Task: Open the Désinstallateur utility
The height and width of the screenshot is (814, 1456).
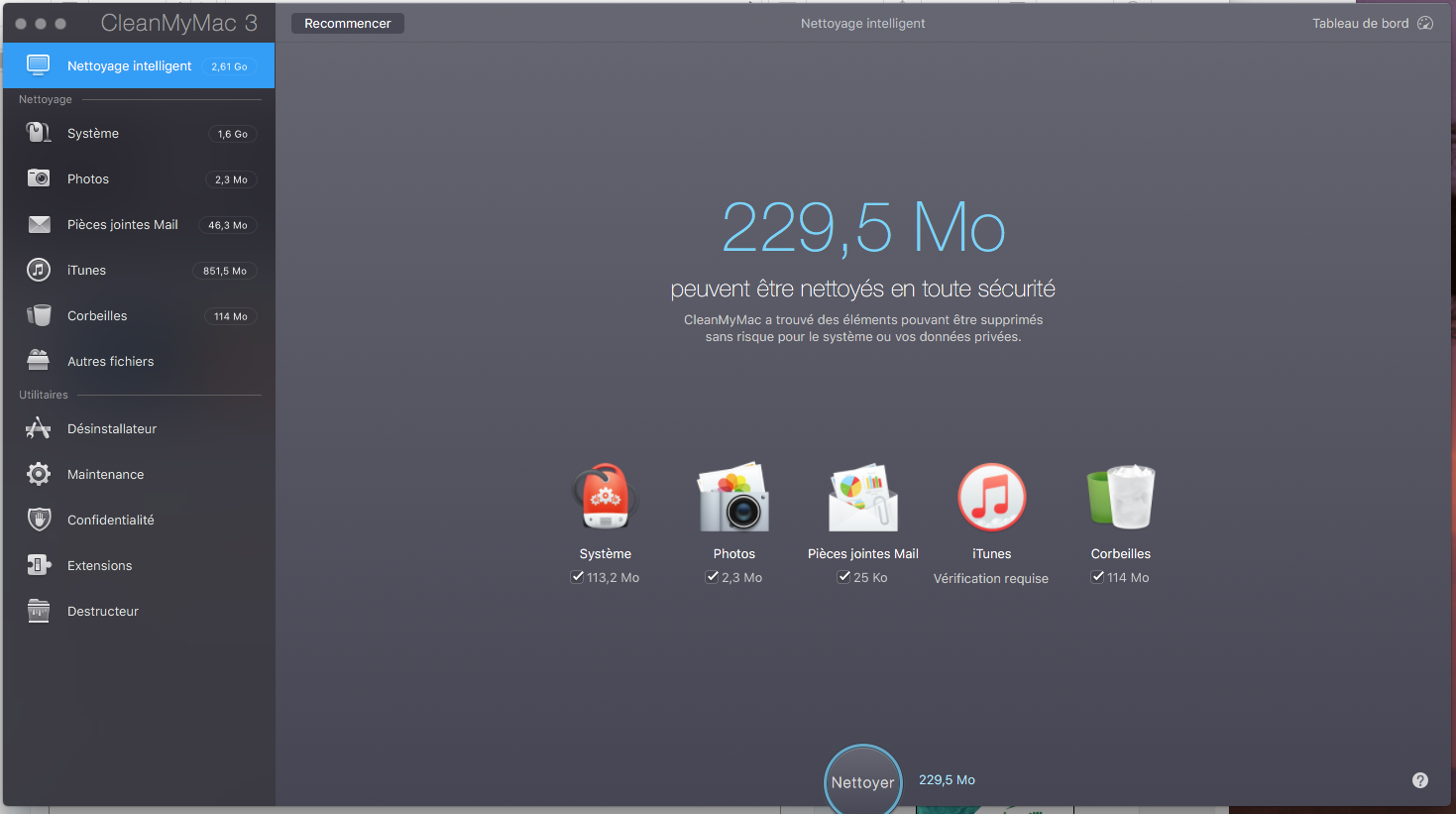Action: (x=139, y=428)
